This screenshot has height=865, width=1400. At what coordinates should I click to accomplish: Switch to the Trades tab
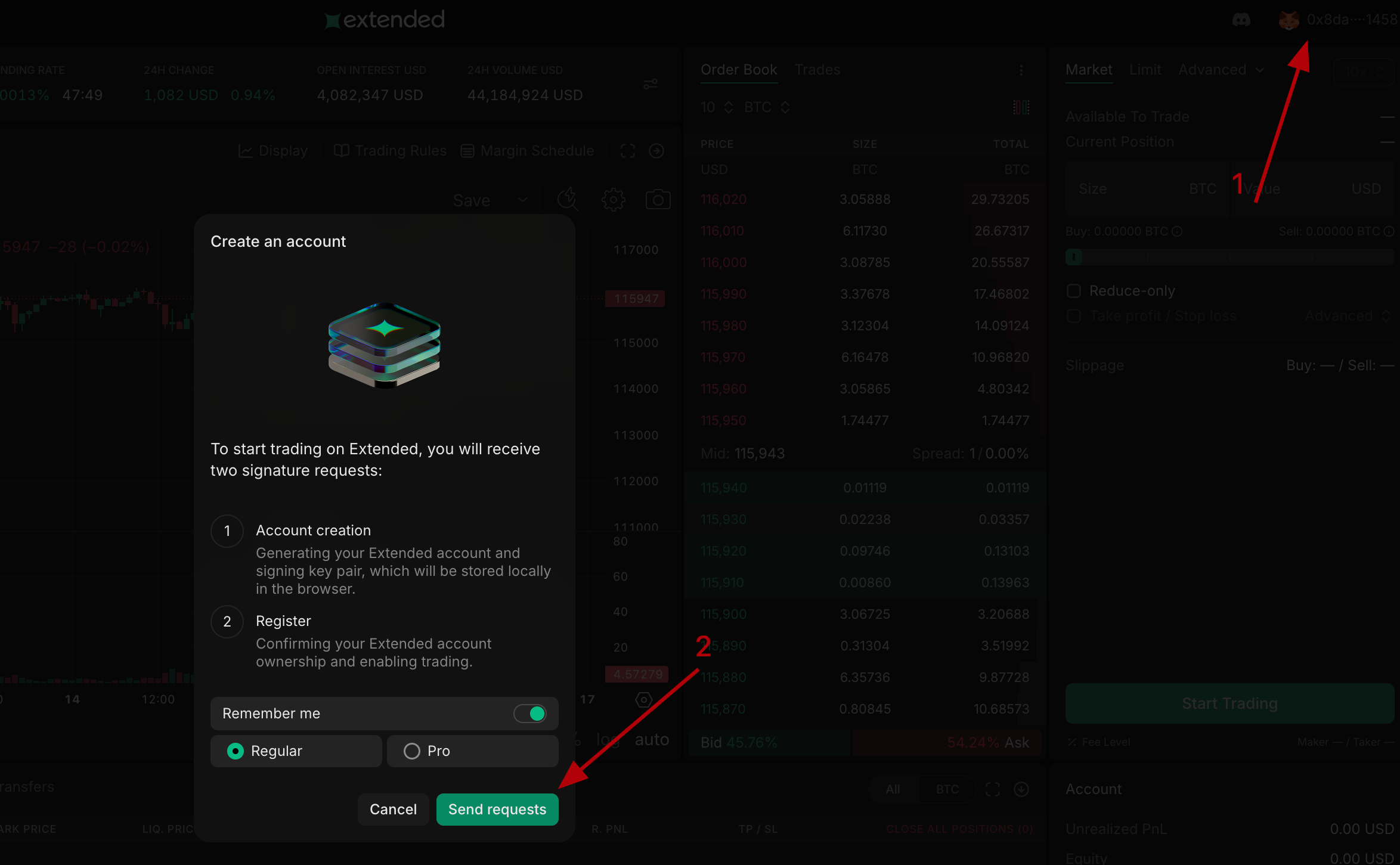(817, 70)
